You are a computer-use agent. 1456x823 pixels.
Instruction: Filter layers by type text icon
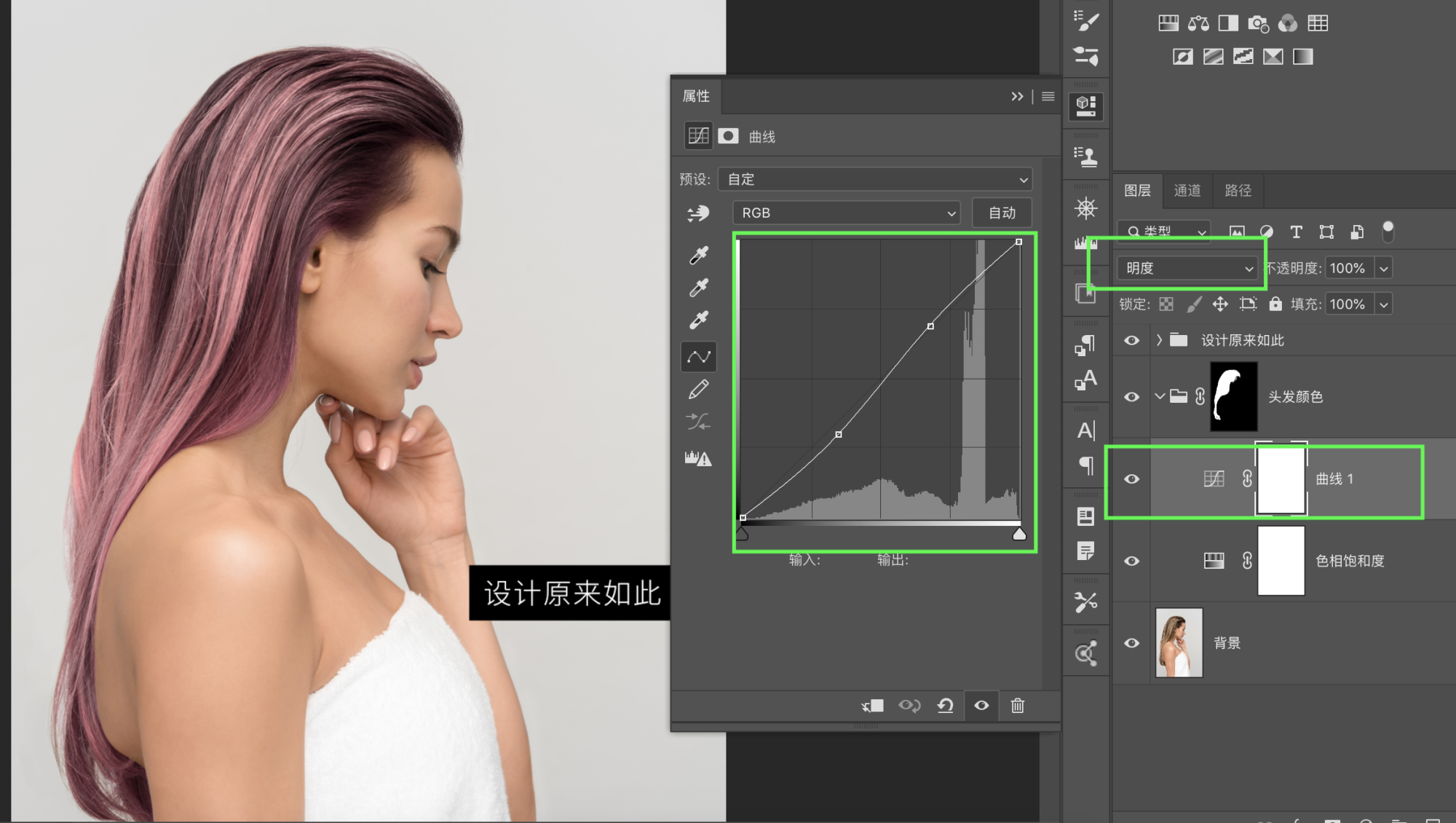(x=1297, y=232)
